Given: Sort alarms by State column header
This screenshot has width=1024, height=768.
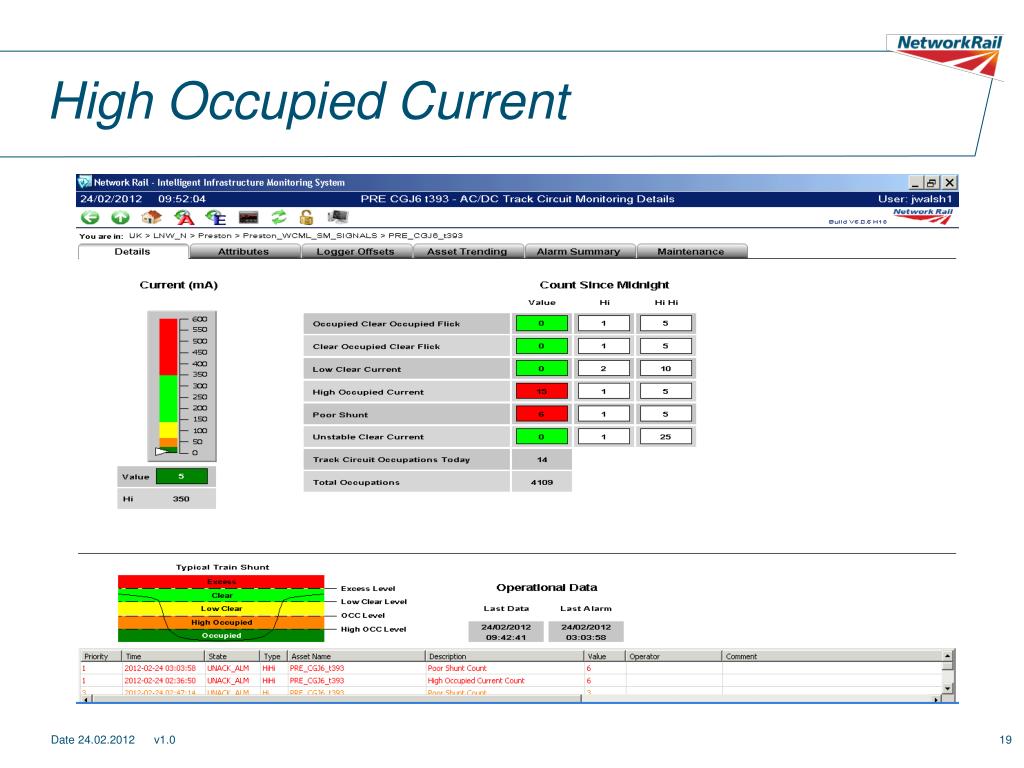Looking at the screenshot, I should 232,656.
